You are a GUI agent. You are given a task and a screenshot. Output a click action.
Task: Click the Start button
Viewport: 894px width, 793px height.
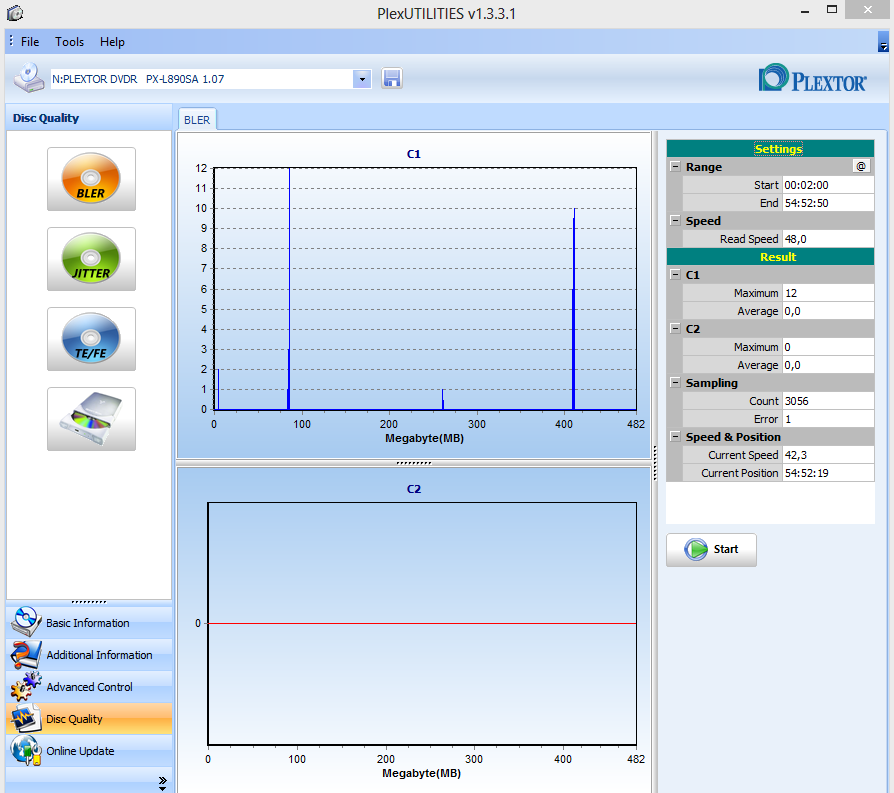tap(711, 550)
